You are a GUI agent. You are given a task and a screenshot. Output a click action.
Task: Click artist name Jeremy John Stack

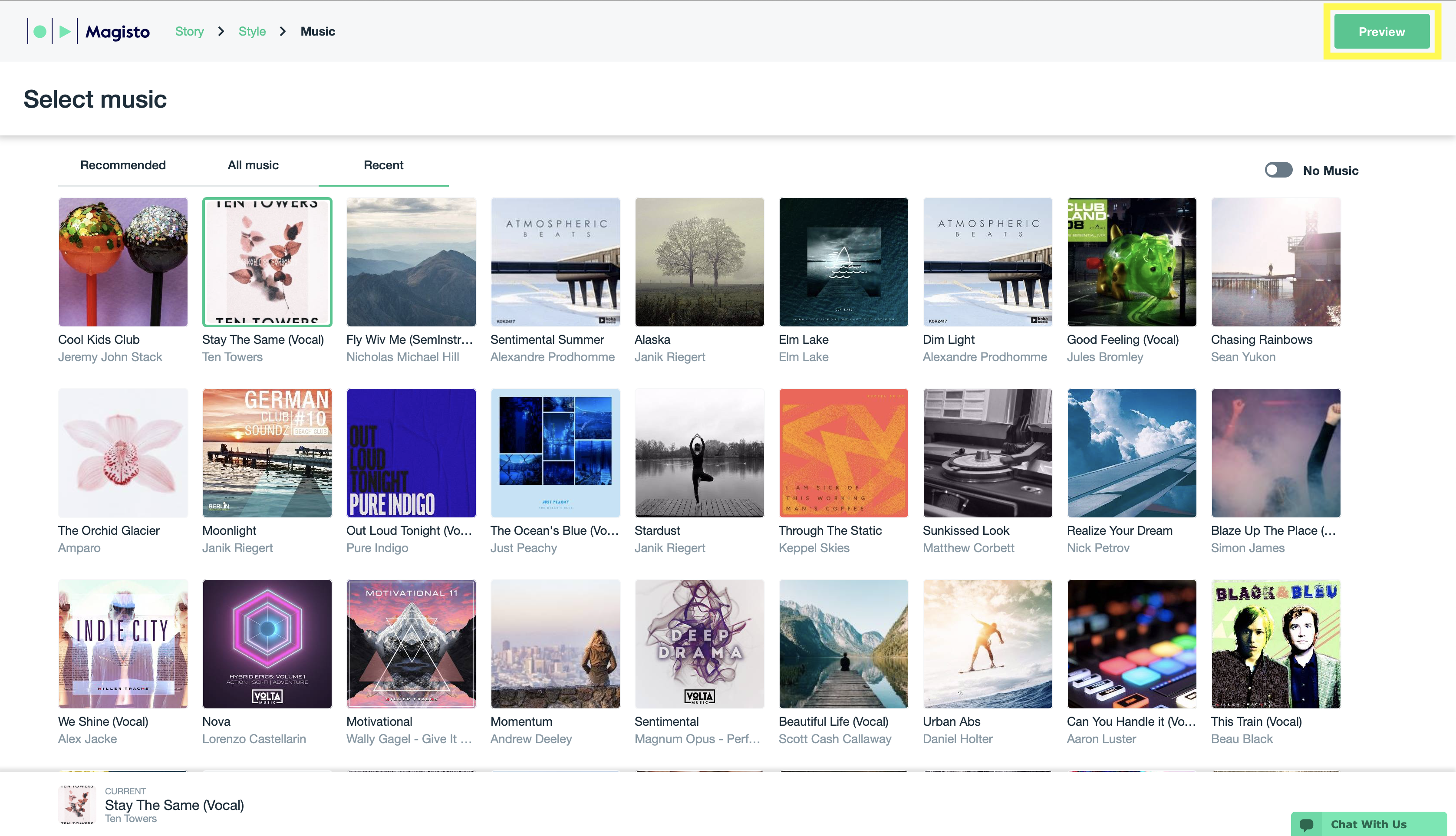click(110, 357)
